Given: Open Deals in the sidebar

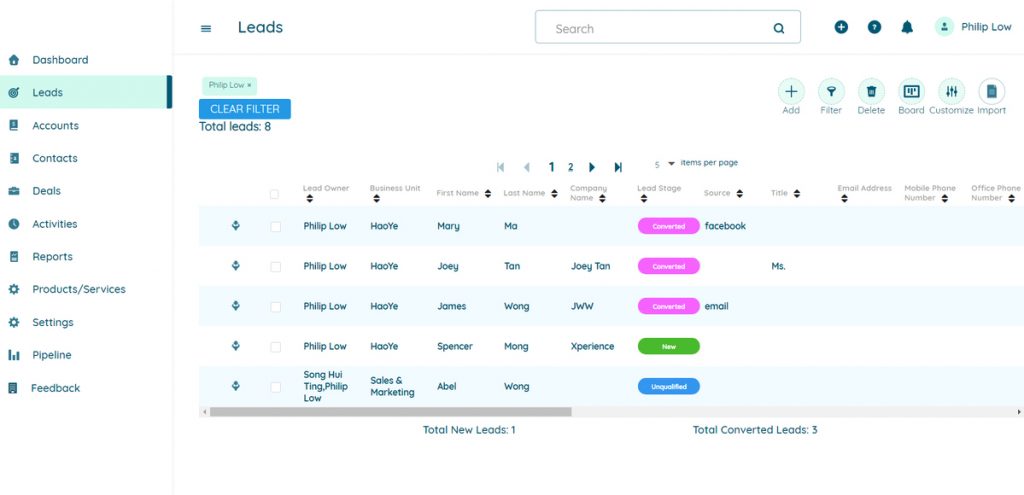Looking at the screenshot, I should [x=46, y=191].
